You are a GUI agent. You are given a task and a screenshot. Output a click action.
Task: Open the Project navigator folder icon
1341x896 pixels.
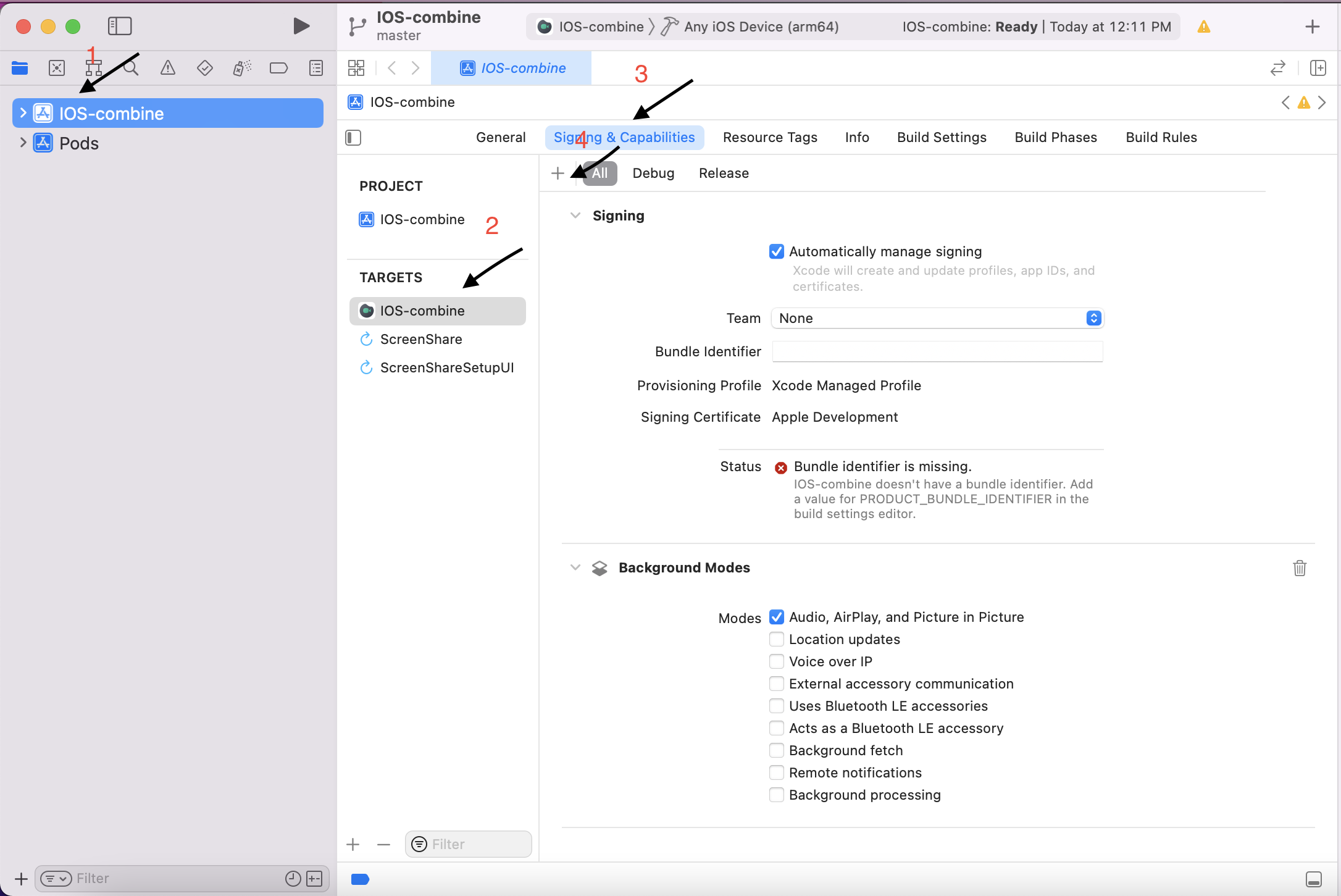coord(20,68)
